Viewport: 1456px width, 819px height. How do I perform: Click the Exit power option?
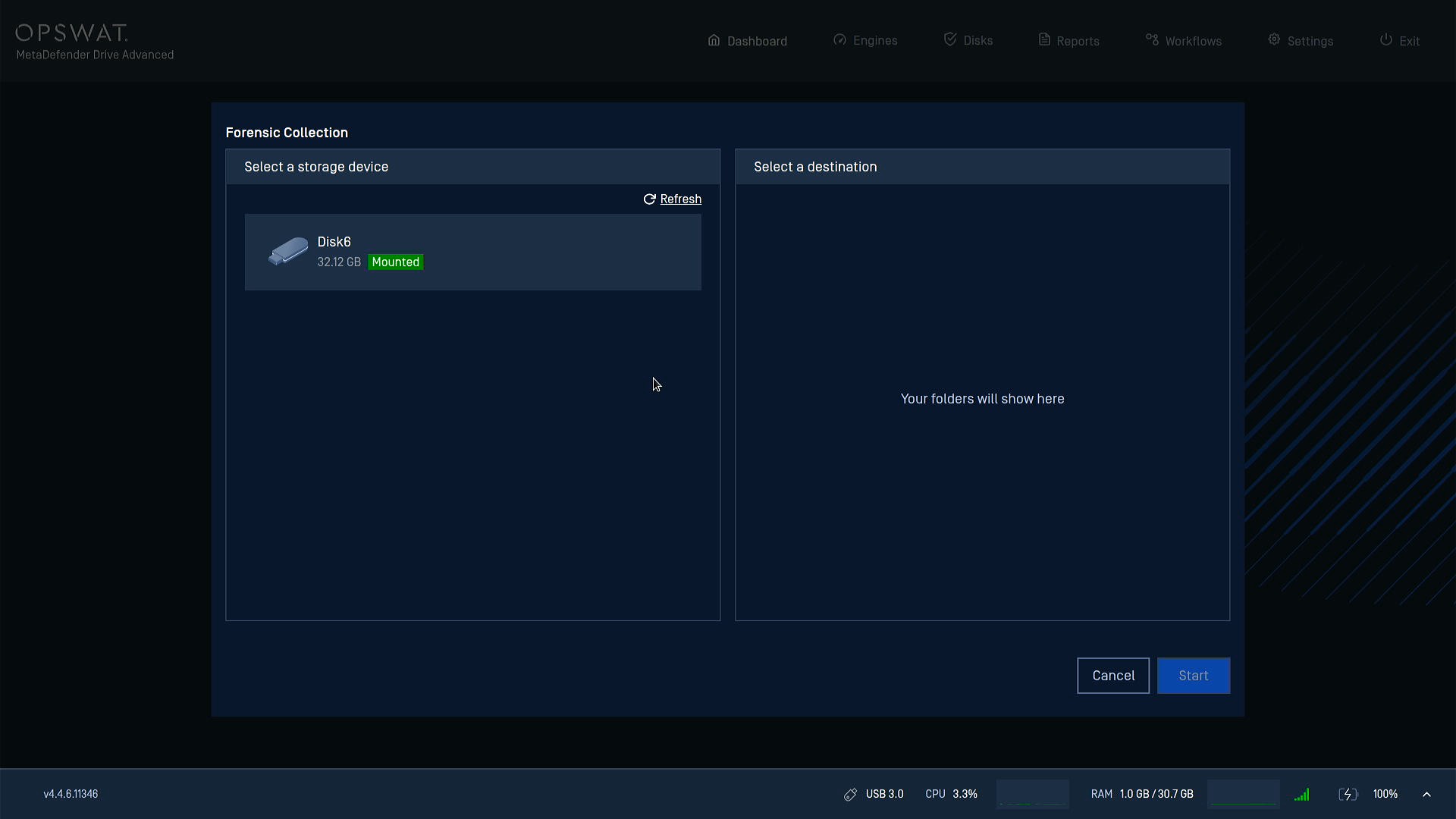tap(1400, 41)
